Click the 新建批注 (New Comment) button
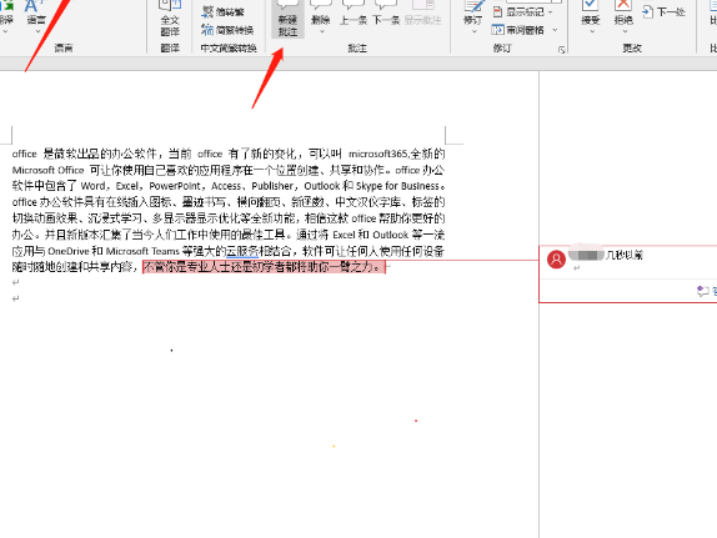The height and width of the screenshot is (538, 717). pyautogui.click(x=288, y=17)
